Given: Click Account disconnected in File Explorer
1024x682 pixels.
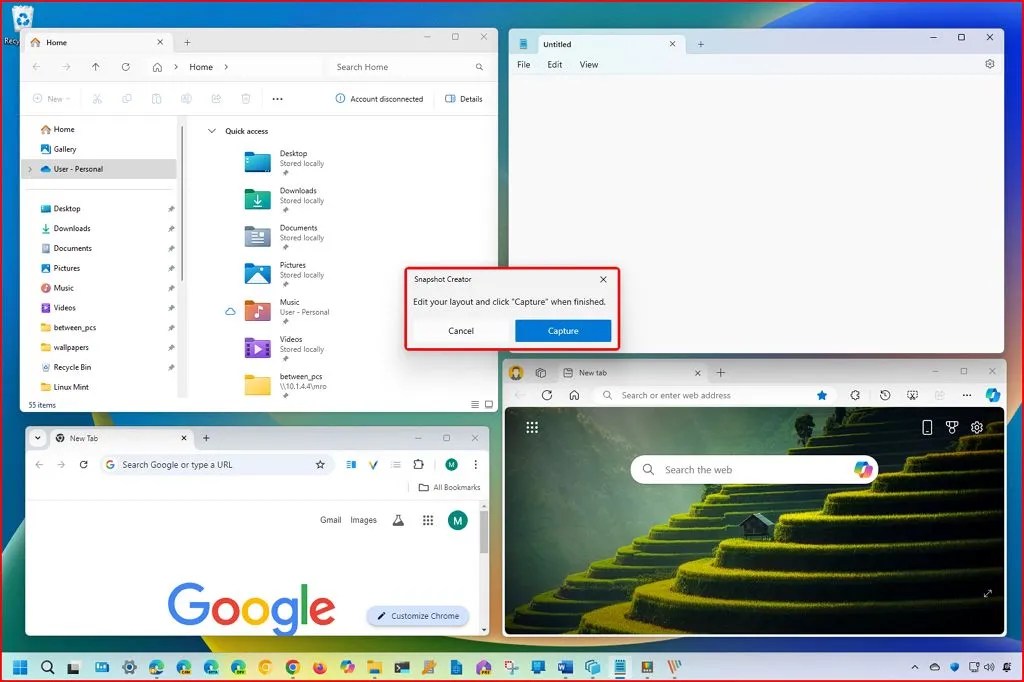Looking at the screenshot, I should tap(379, 99).
